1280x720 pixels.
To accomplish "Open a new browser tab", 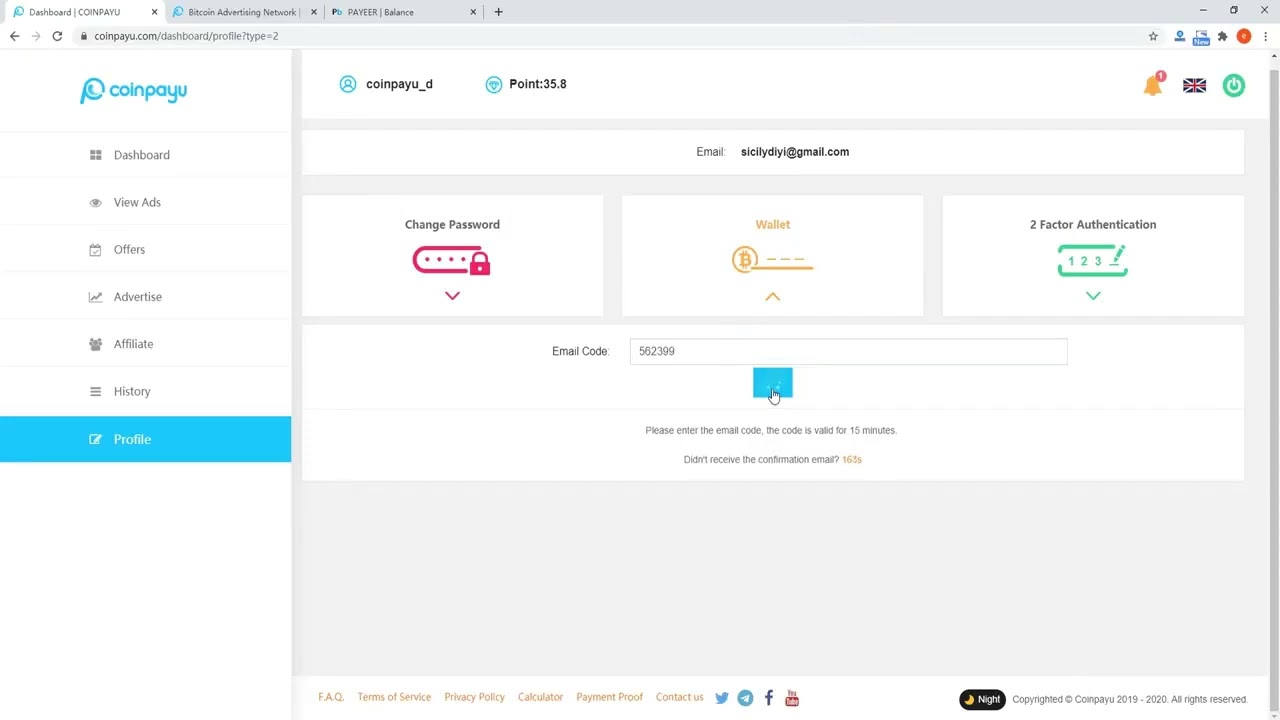I will 498,12.
